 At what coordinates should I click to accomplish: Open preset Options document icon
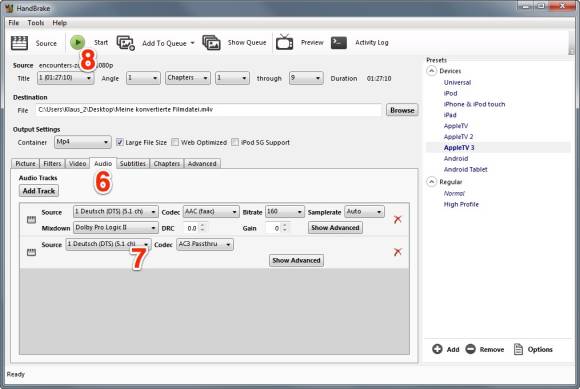click(x=519, y=349)
